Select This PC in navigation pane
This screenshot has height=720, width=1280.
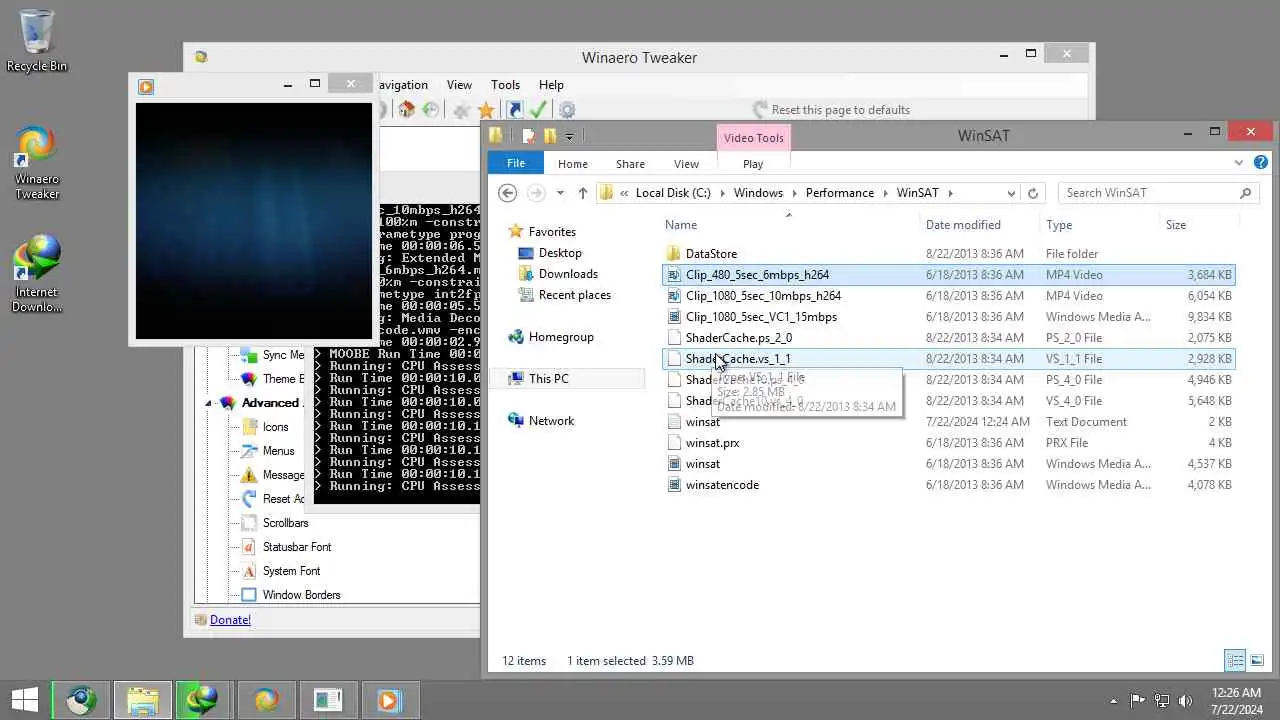click(x=548, y=379)
